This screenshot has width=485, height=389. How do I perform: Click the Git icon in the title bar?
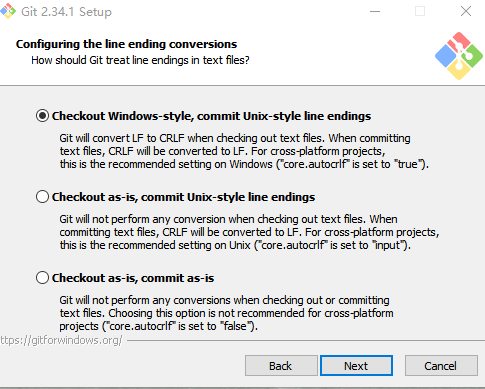tap(8, 11)
